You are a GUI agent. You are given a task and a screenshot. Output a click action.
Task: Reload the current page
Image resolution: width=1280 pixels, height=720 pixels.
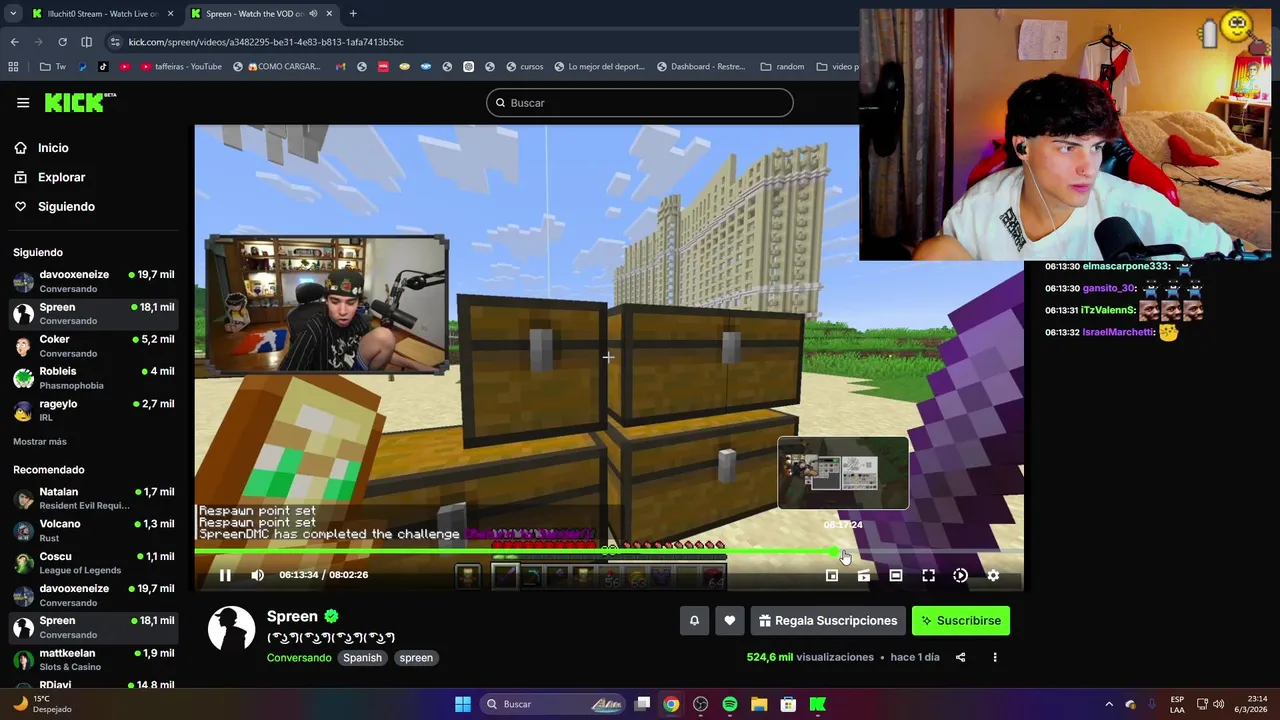pyautogui.click(x=62, y=42)
